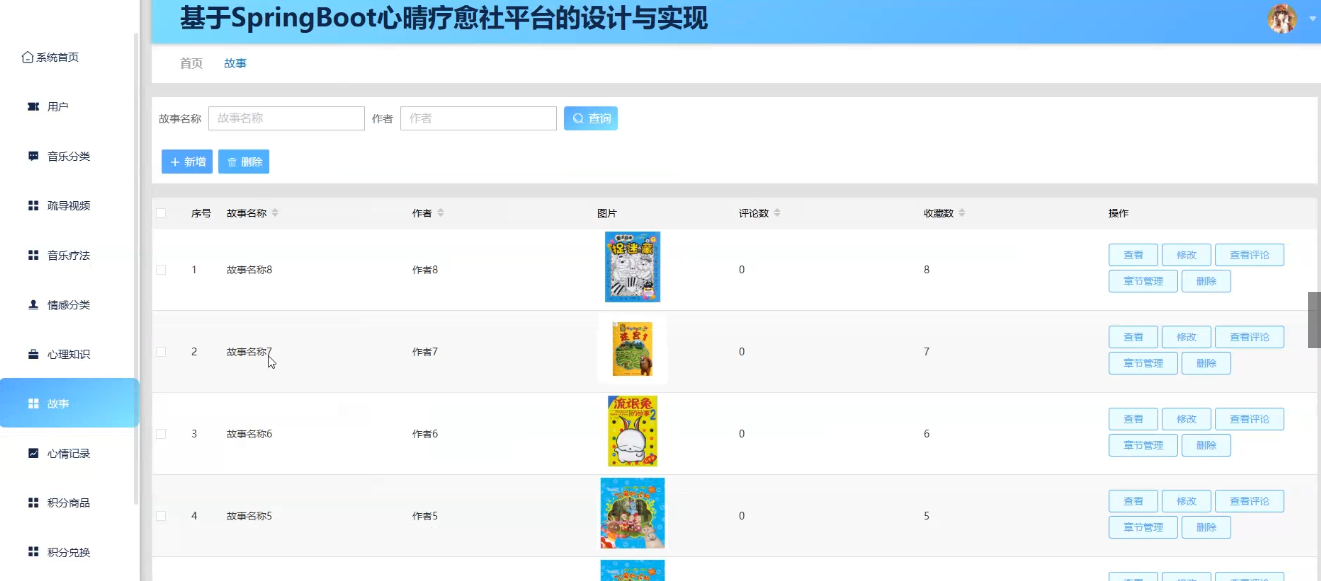
Task: Toggle the select-all checkbox in table header
Action: pyautogui.click(x=161, y=213)
